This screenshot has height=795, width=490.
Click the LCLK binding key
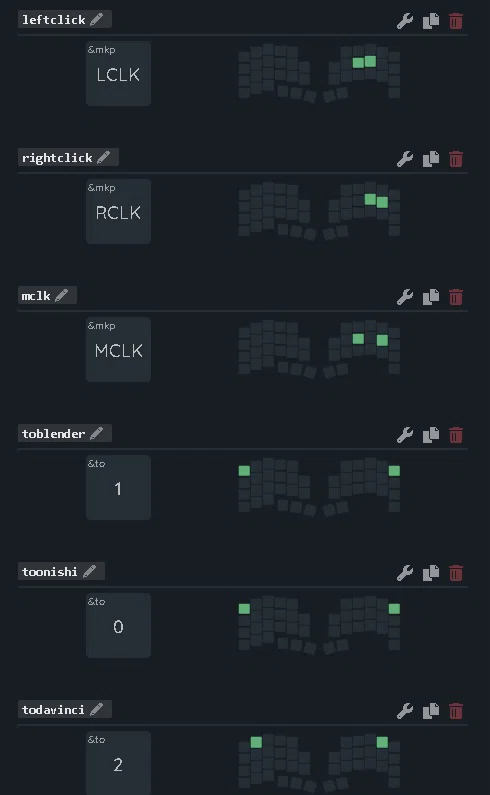pos(118,74)
